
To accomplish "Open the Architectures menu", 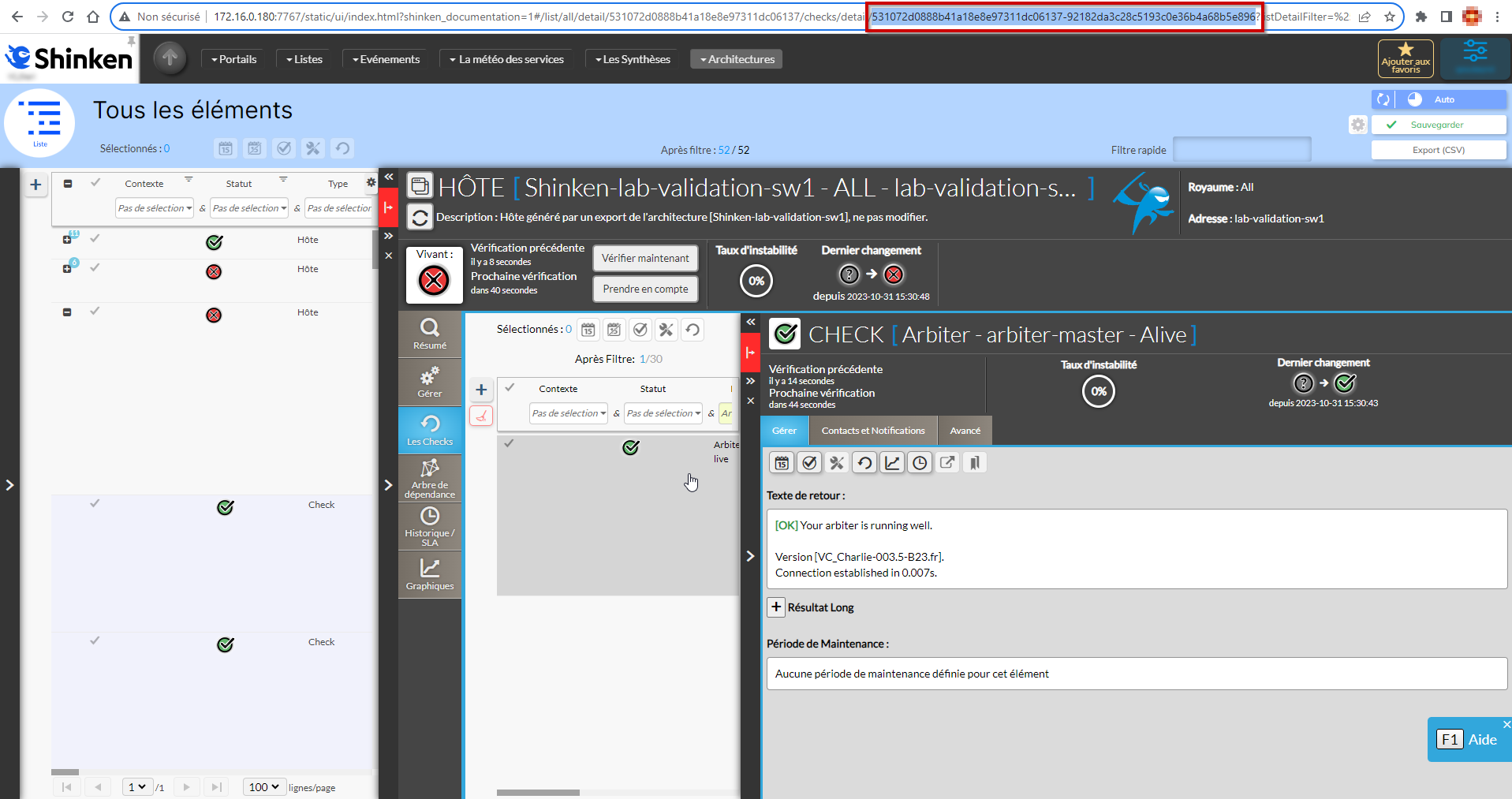I will (x=737, y=59).
